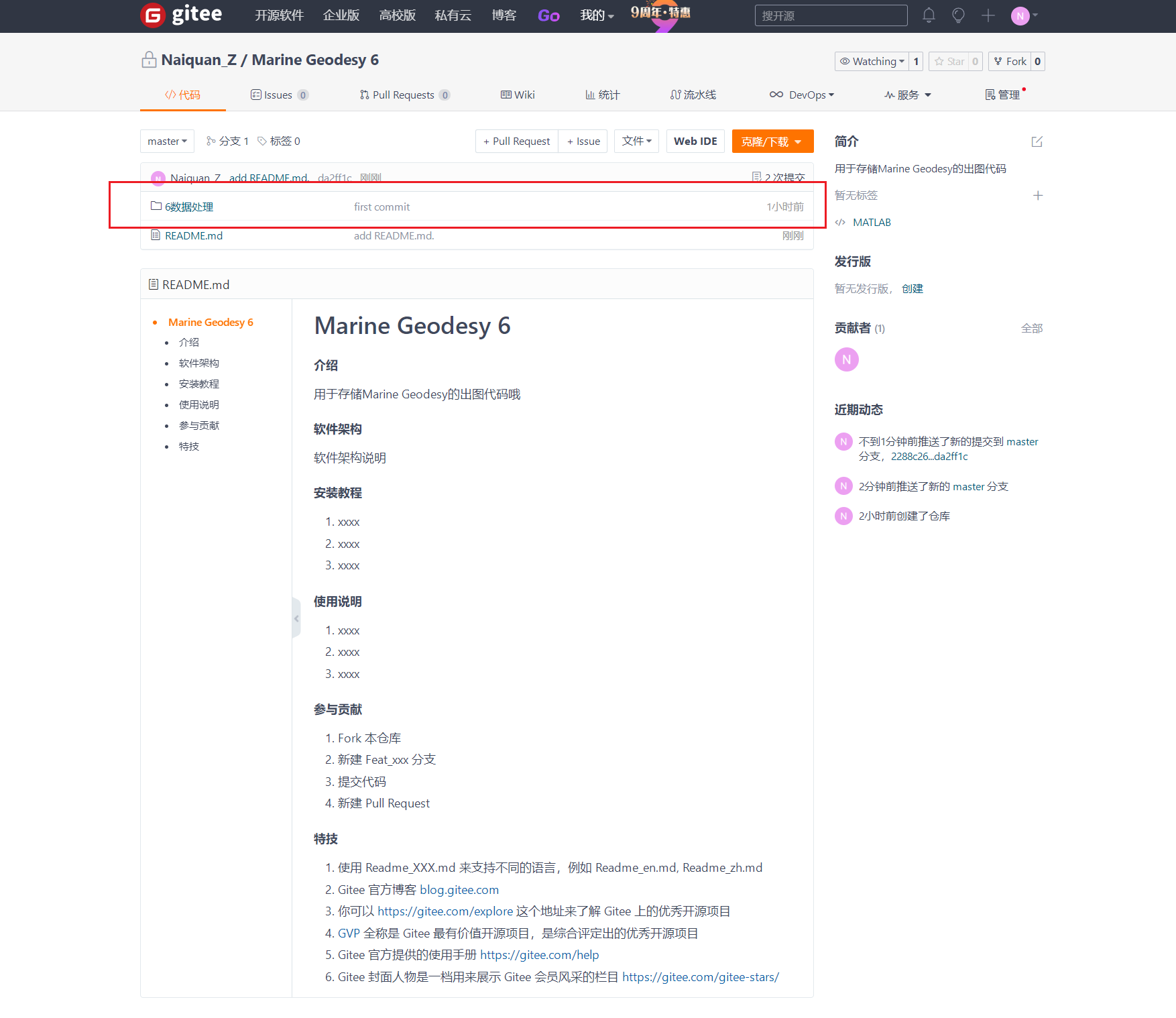Open the https://gitee.com/explore link
Image resolution: width=1176 pixels, height=1018 pixels.
445,911
